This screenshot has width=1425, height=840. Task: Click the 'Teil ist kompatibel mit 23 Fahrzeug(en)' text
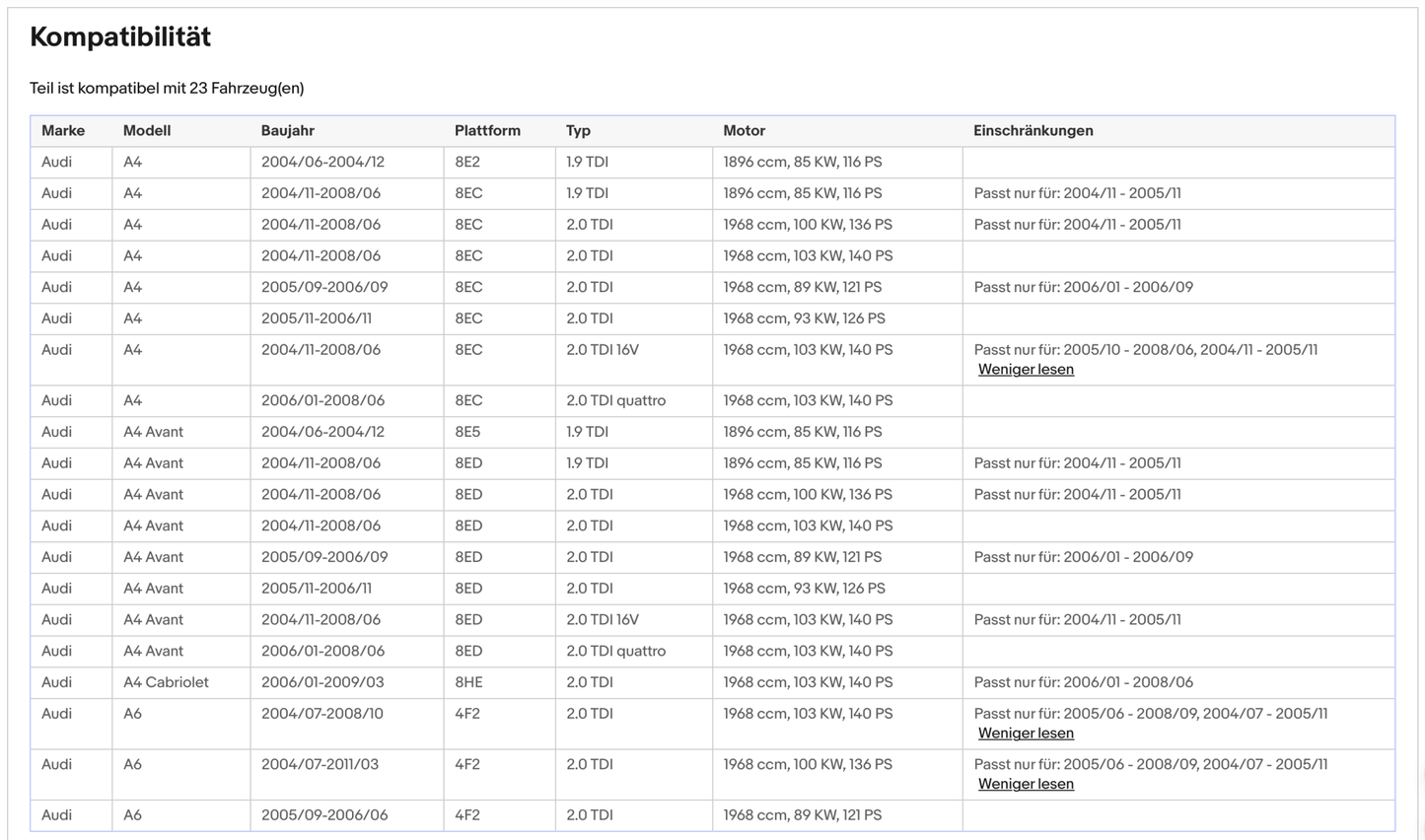coord(167,89)
